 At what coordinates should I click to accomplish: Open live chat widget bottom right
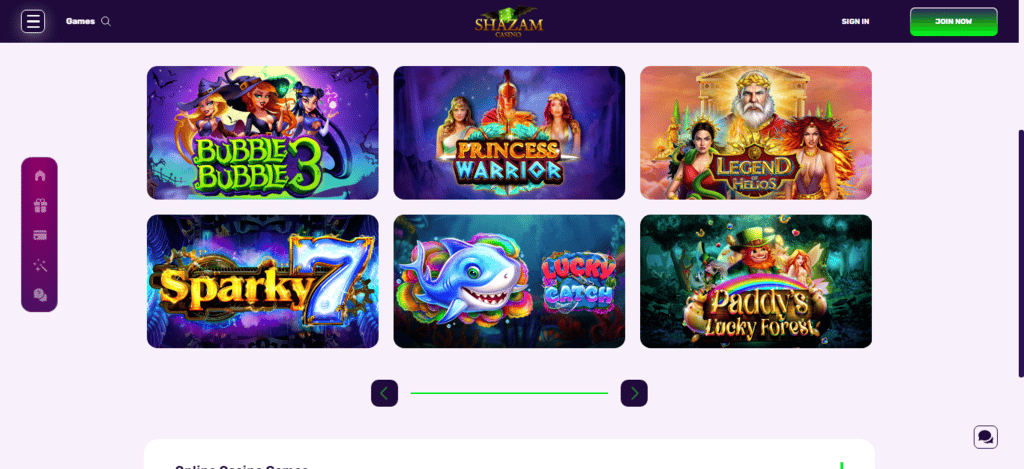click(x=985, y=436)
